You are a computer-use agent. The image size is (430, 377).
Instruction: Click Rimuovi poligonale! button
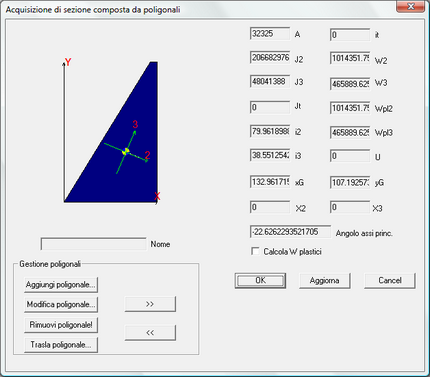click(61, 325)
